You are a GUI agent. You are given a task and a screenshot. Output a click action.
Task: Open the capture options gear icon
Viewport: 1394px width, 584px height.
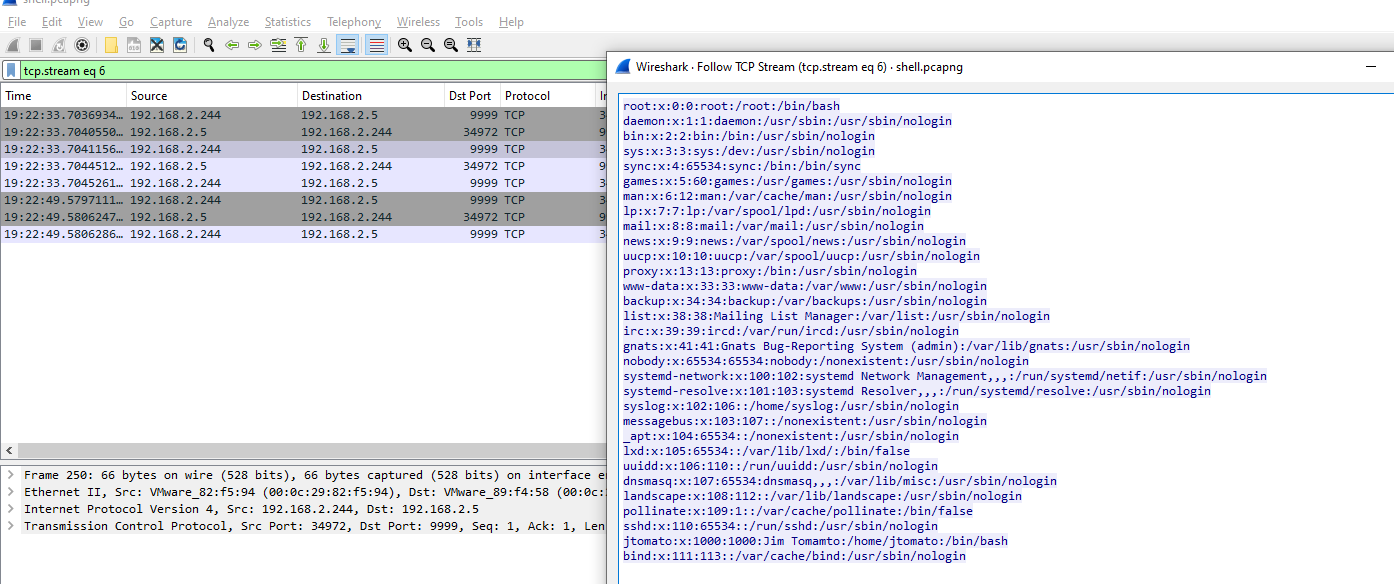coord(82,45)
